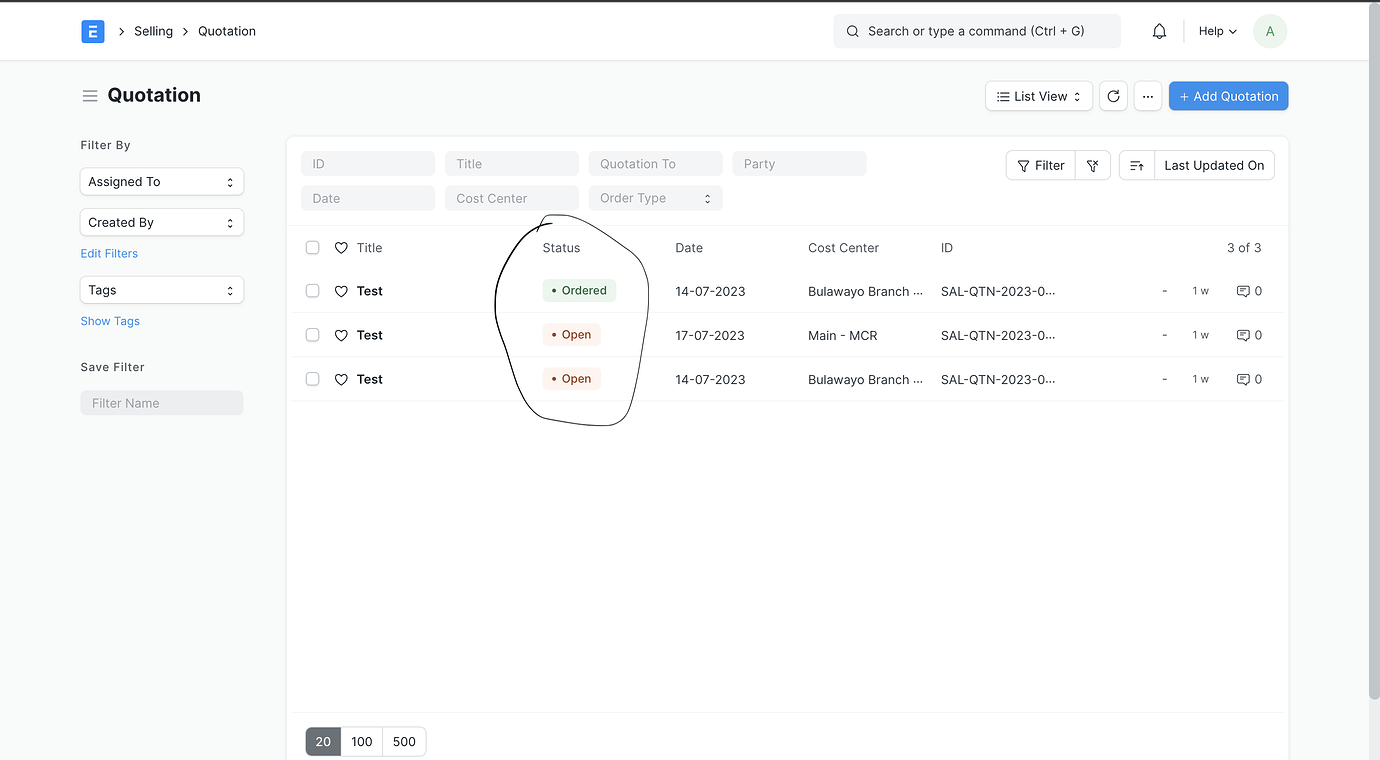Open notifications via the bell icon
Image resolution: width=1380 pixels, height=760 pixels.
pyautogui.click(x=1159, y=31)
